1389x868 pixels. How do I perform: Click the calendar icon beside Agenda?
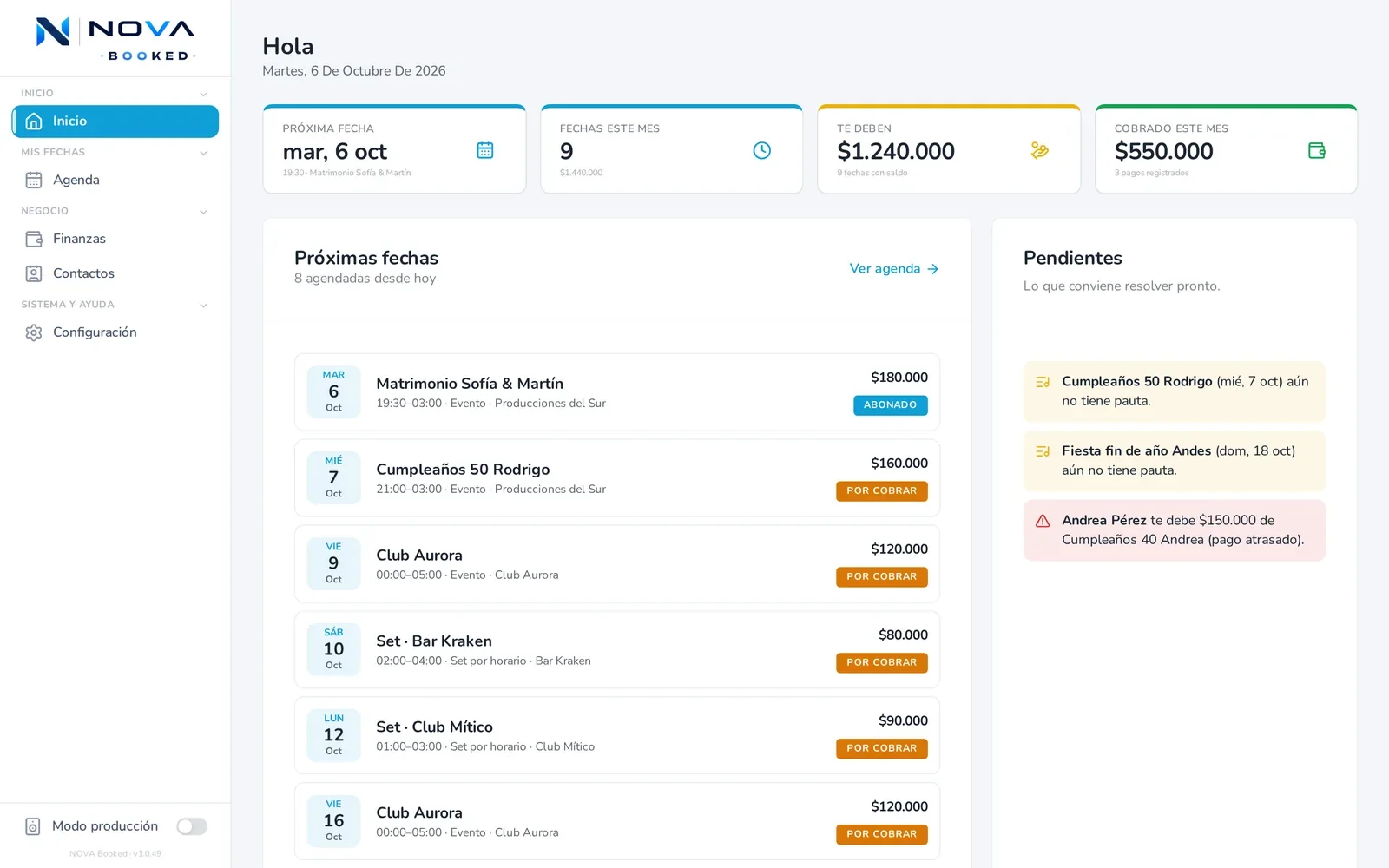pyautogui.click(x=34, y=181)
